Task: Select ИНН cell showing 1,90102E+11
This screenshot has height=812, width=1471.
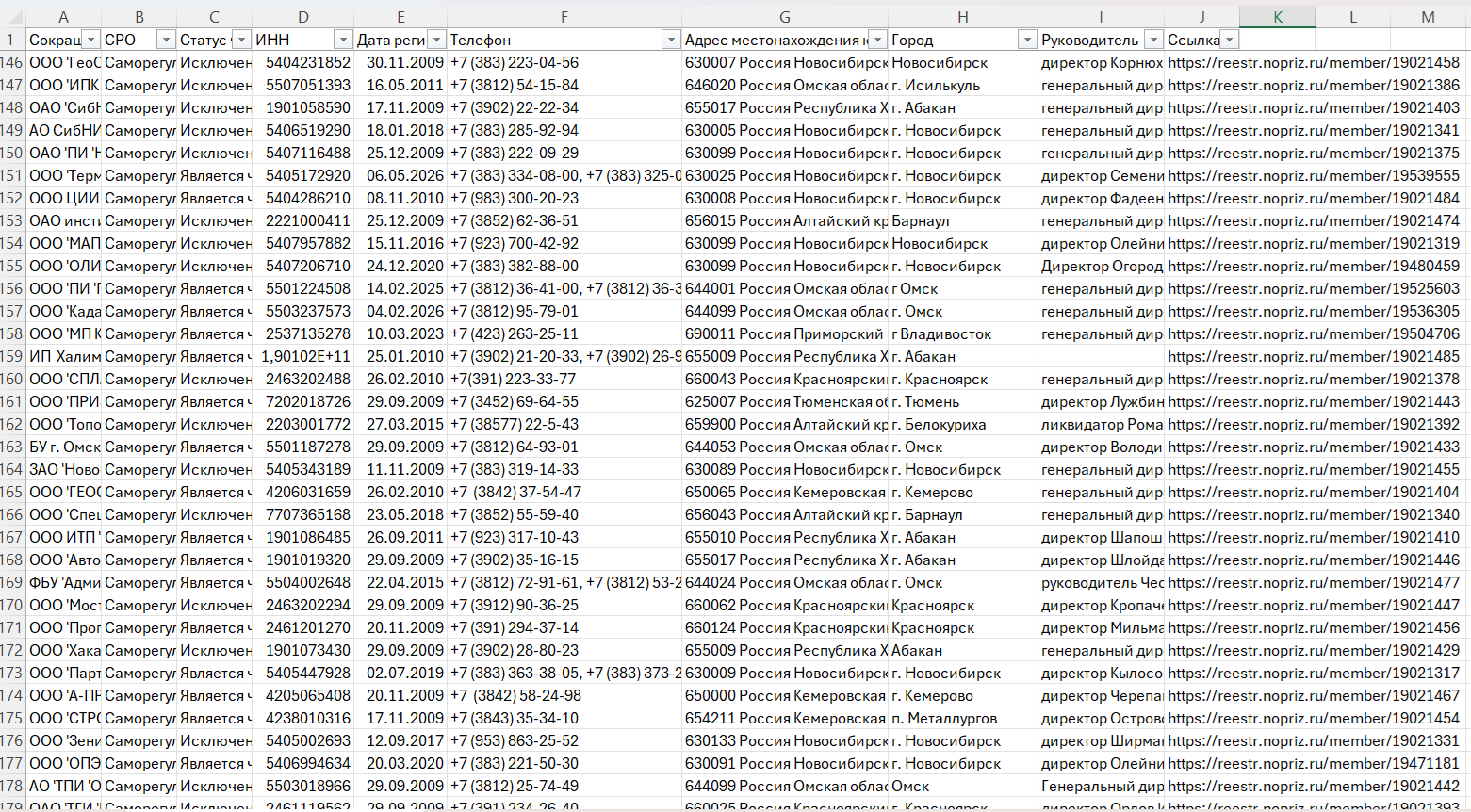Action: [x=303, y=356]
